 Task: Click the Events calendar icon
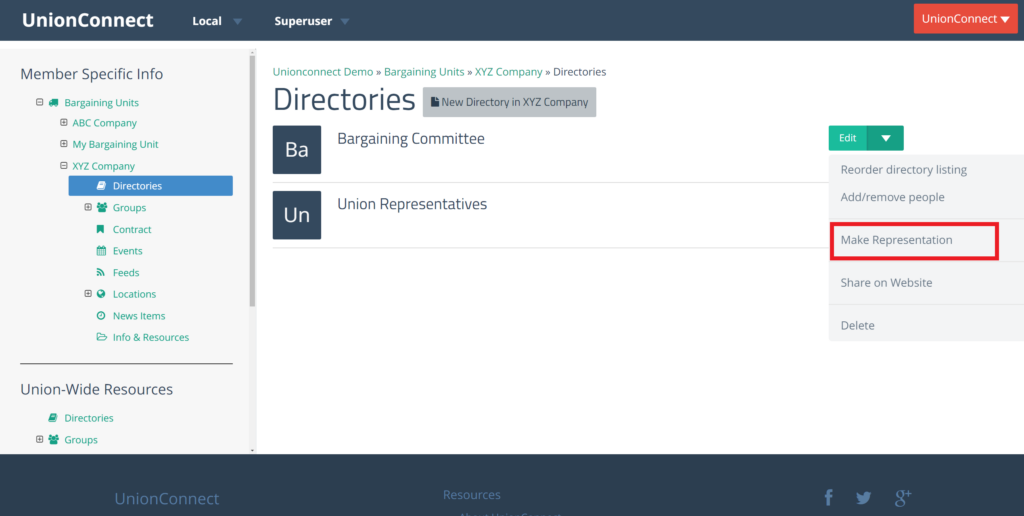click(x=101, y=251)
